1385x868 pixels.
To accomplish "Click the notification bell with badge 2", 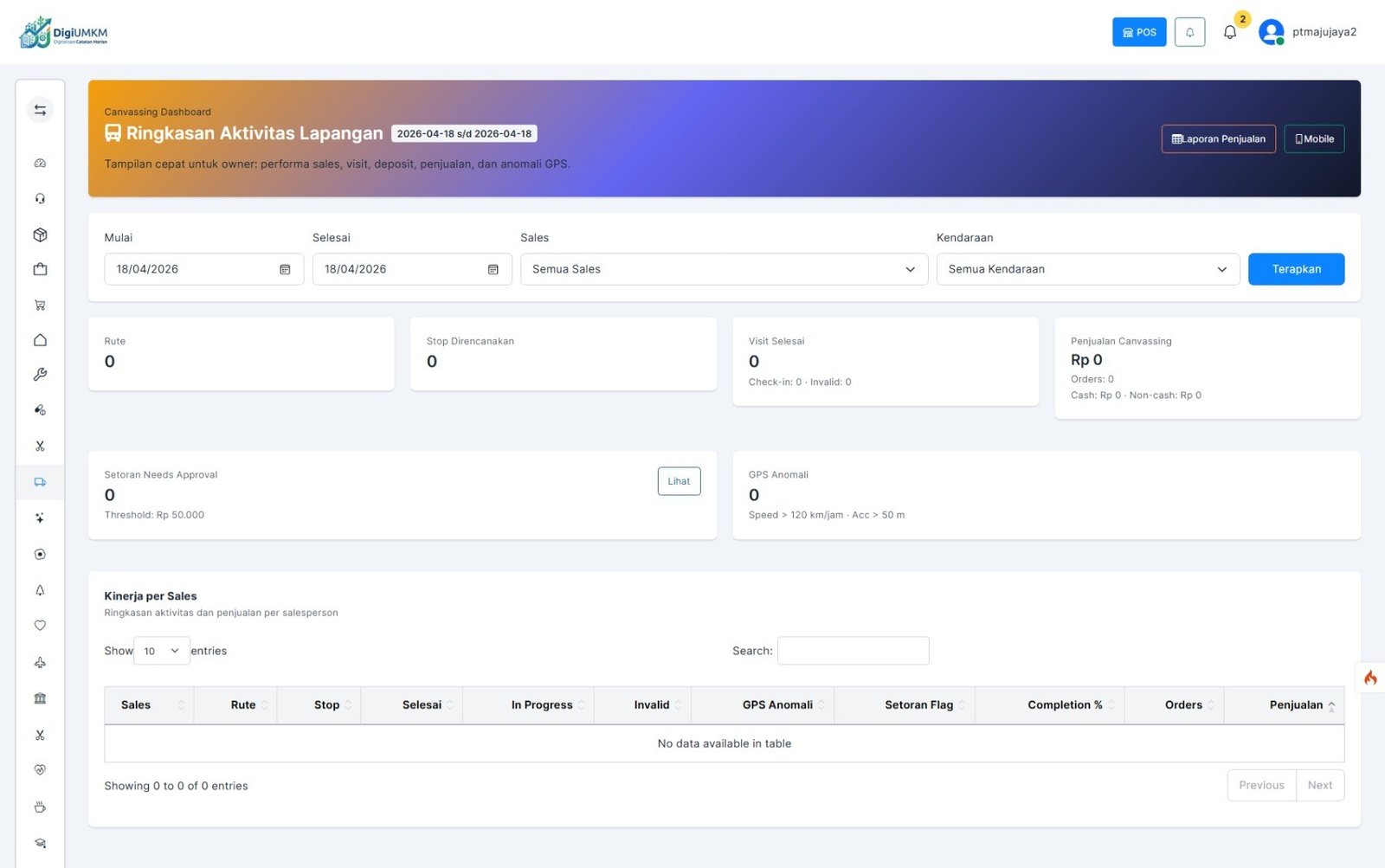I will pyautogui.click(x=1230, y=32).
